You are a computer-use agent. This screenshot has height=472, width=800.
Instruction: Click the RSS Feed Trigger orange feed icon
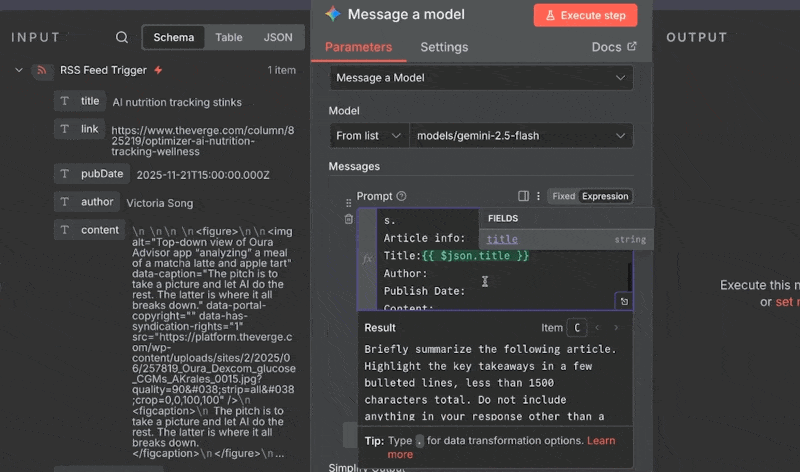(x=42, y=70)
